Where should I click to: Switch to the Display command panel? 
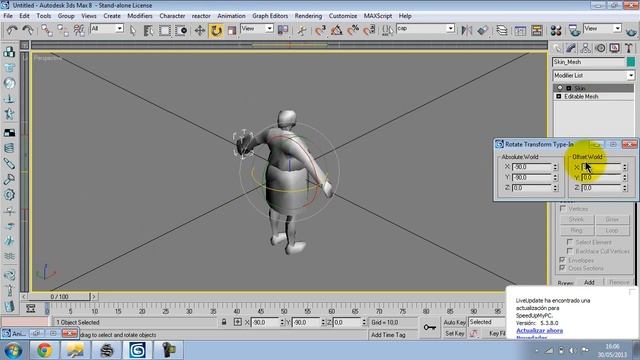[615, 49]
